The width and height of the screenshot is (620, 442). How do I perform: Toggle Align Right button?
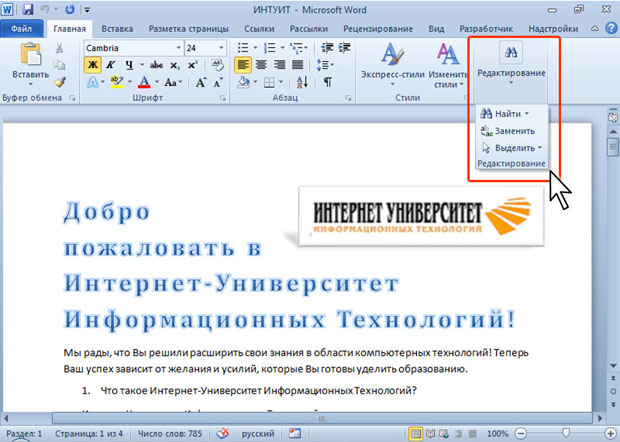[279, 65]
